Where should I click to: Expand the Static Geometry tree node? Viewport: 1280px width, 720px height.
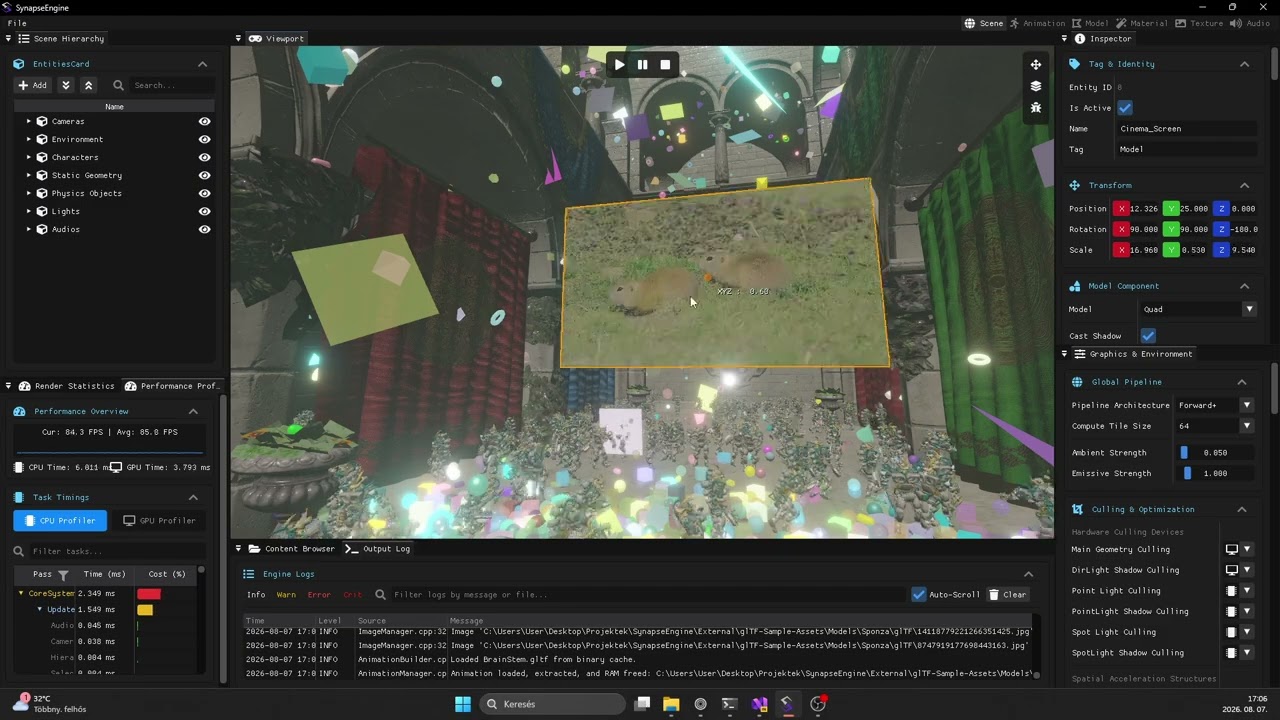(x=28, y=175)
